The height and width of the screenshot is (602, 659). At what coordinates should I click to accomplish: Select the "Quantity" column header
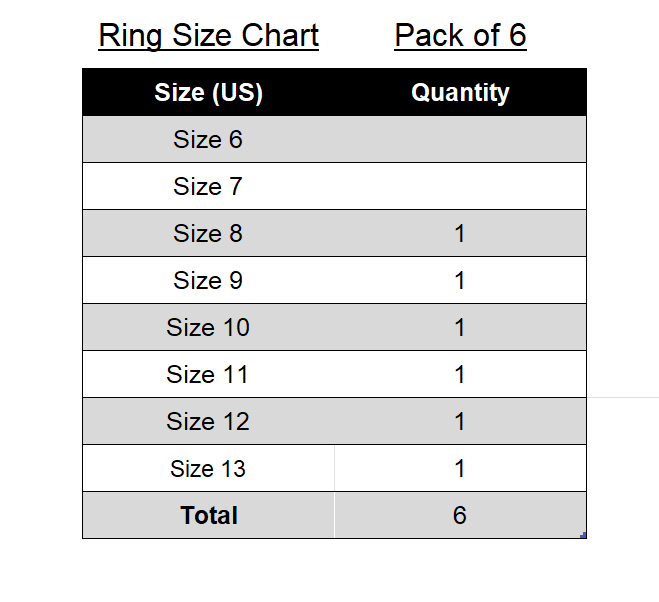point(460,93)
